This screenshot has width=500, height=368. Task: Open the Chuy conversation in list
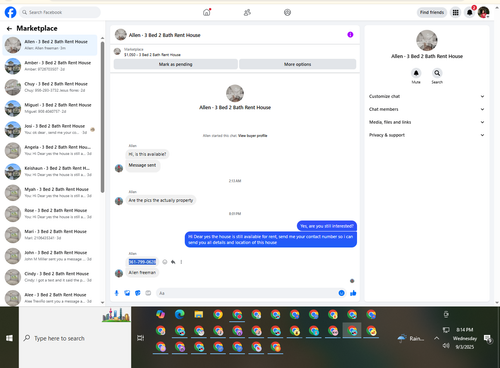50,87
